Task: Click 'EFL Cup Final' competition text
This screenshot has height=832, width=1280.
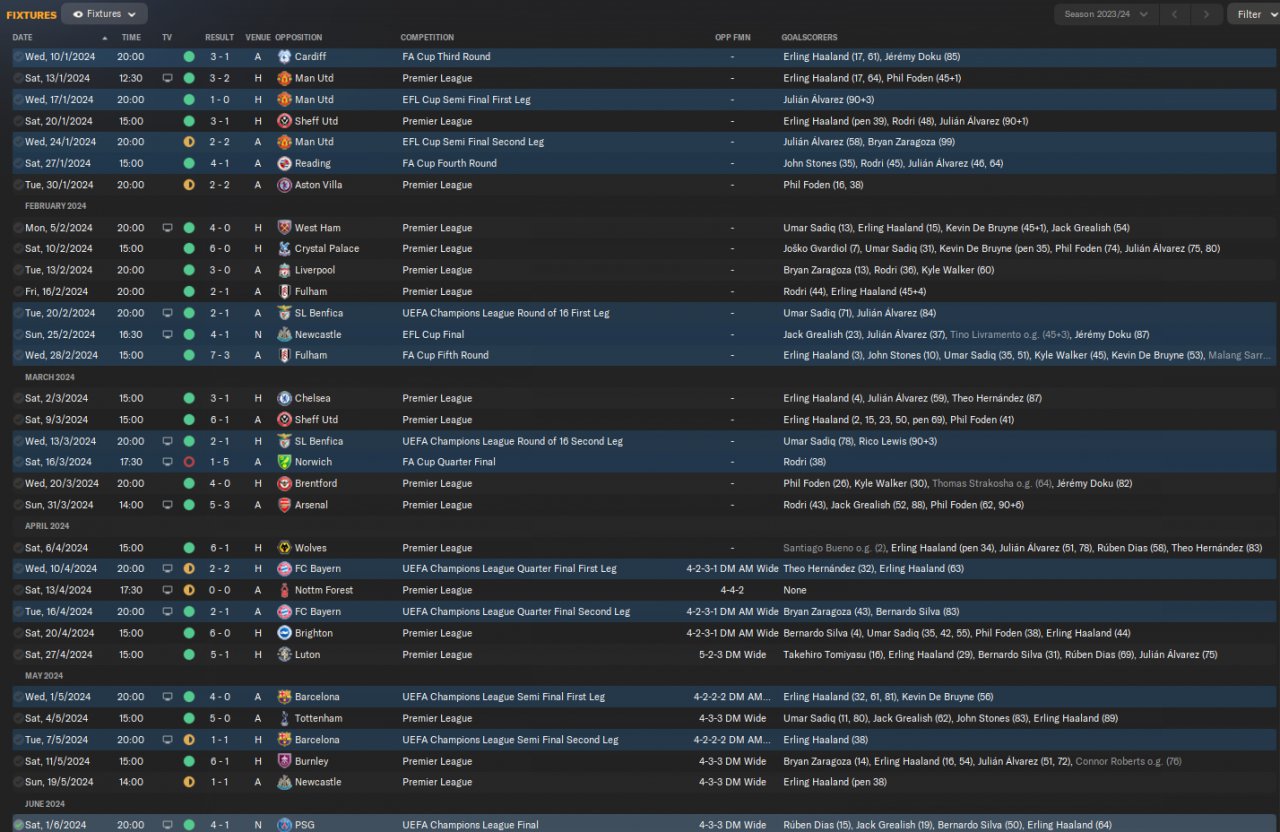Action: click(435, 335)
